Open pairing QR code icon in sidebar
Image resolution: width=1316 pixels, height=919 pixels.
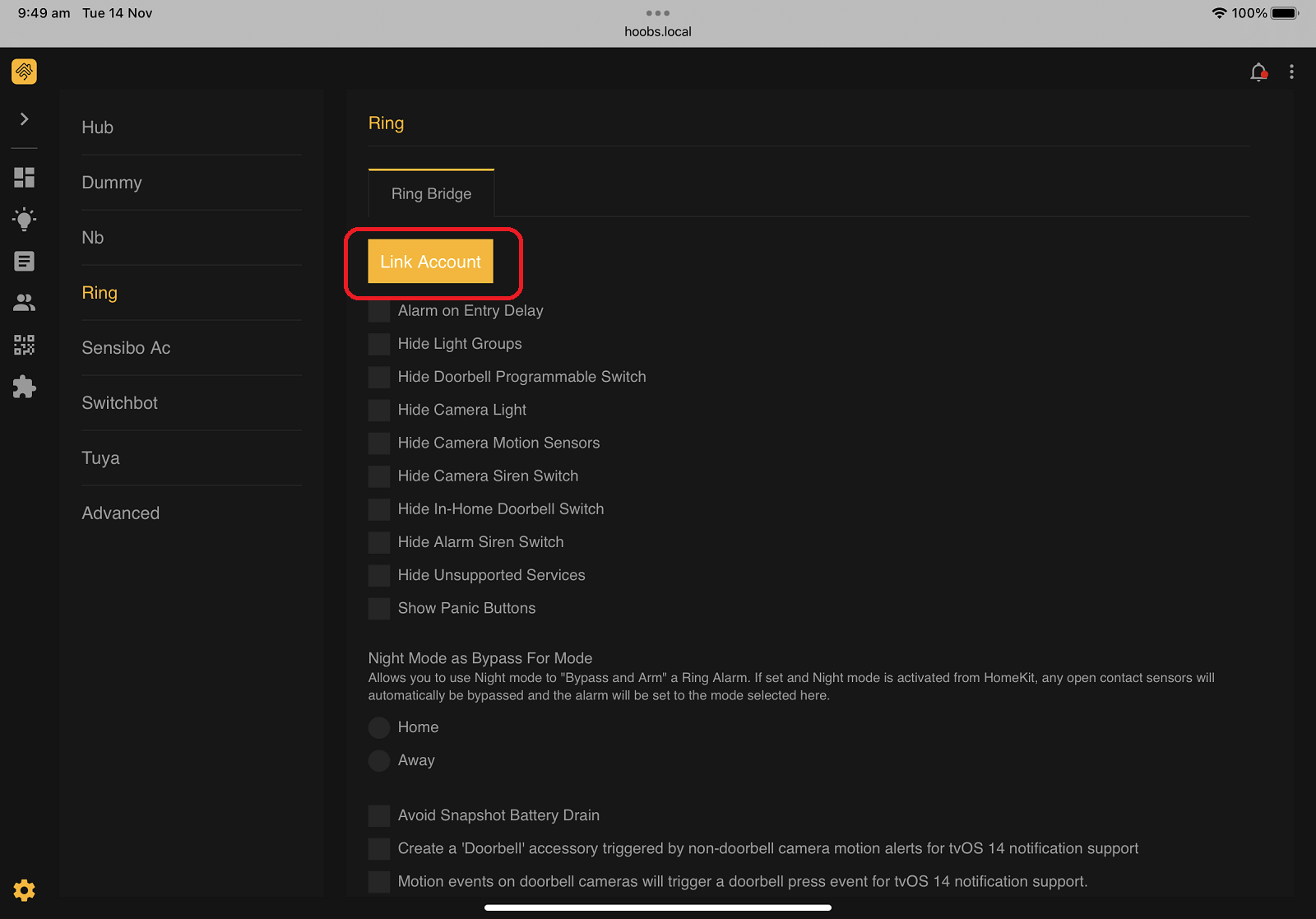(24, 345)
